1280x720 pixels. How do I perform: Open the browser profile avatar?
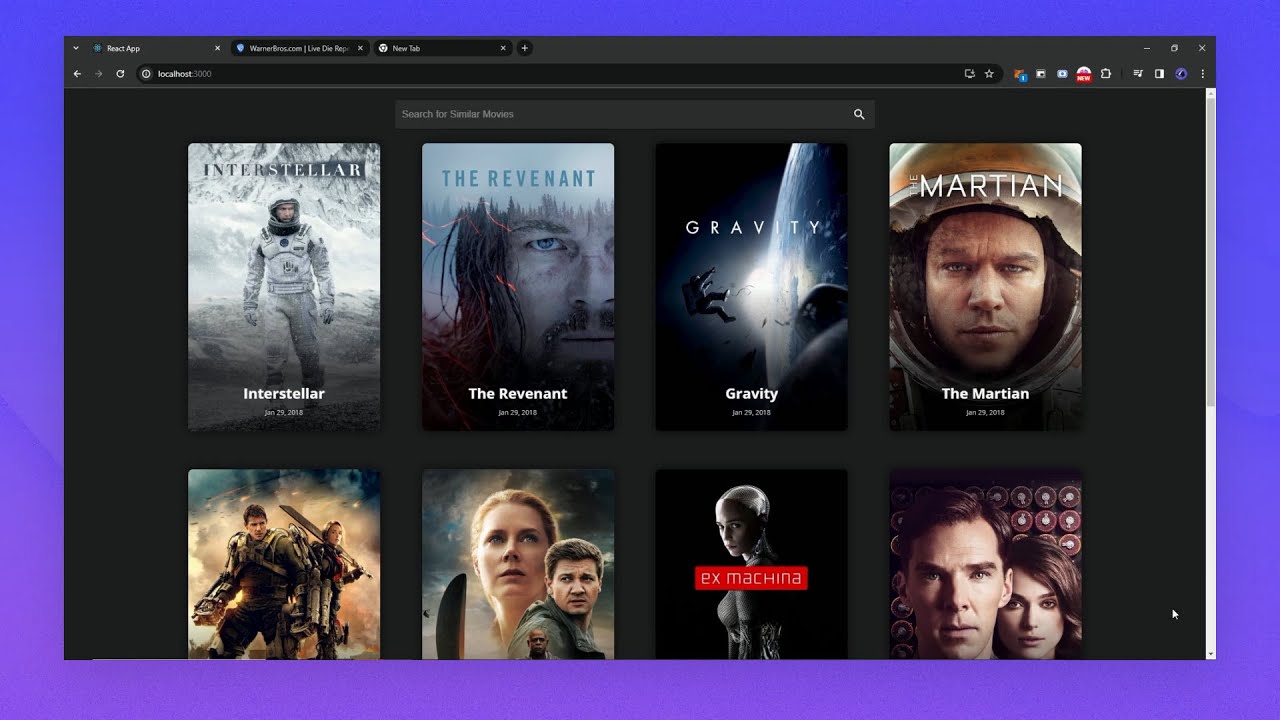[1181, 74]
